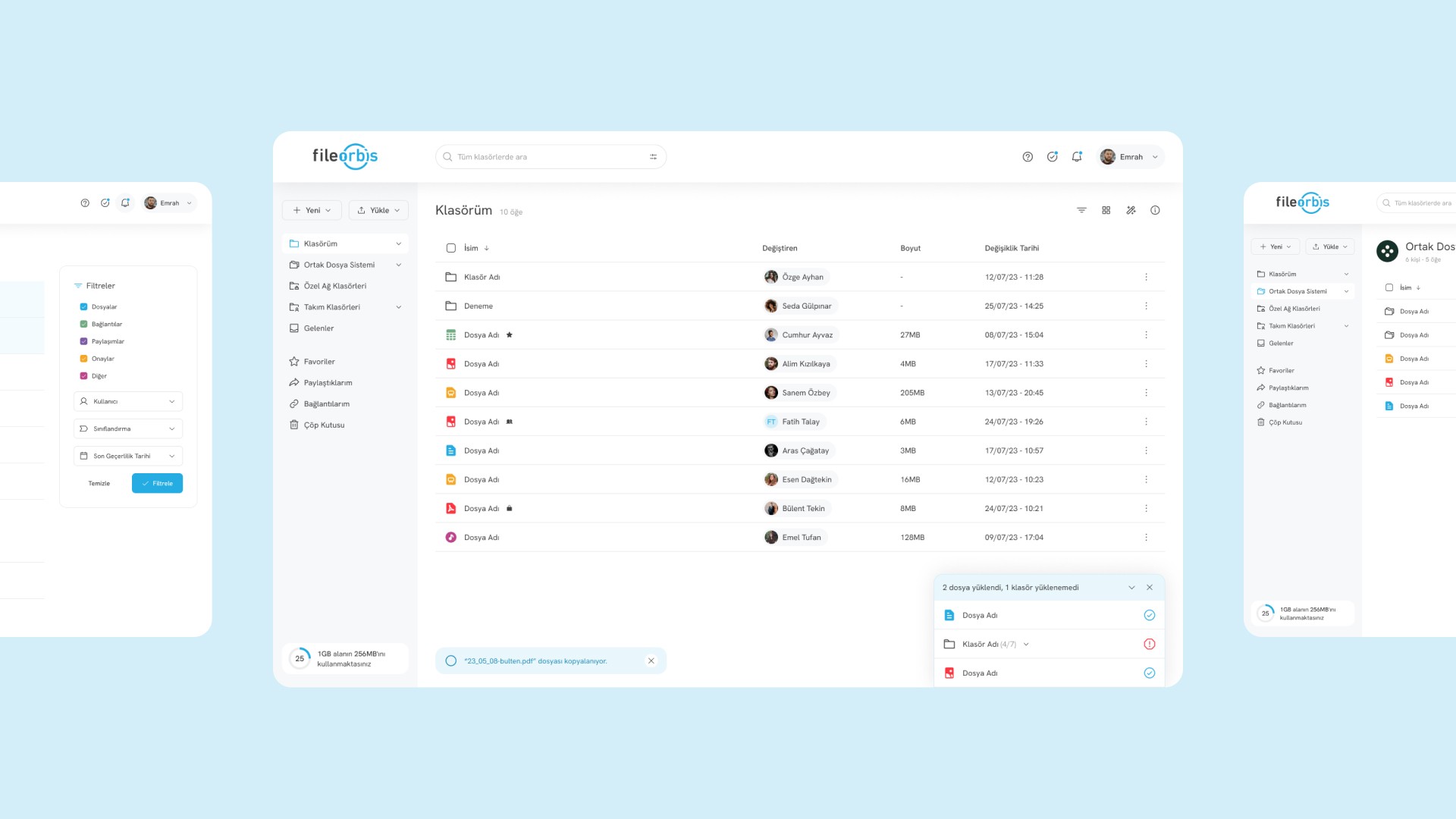
Task: Click the blue Filtrele button
Action: coord(157,483)
